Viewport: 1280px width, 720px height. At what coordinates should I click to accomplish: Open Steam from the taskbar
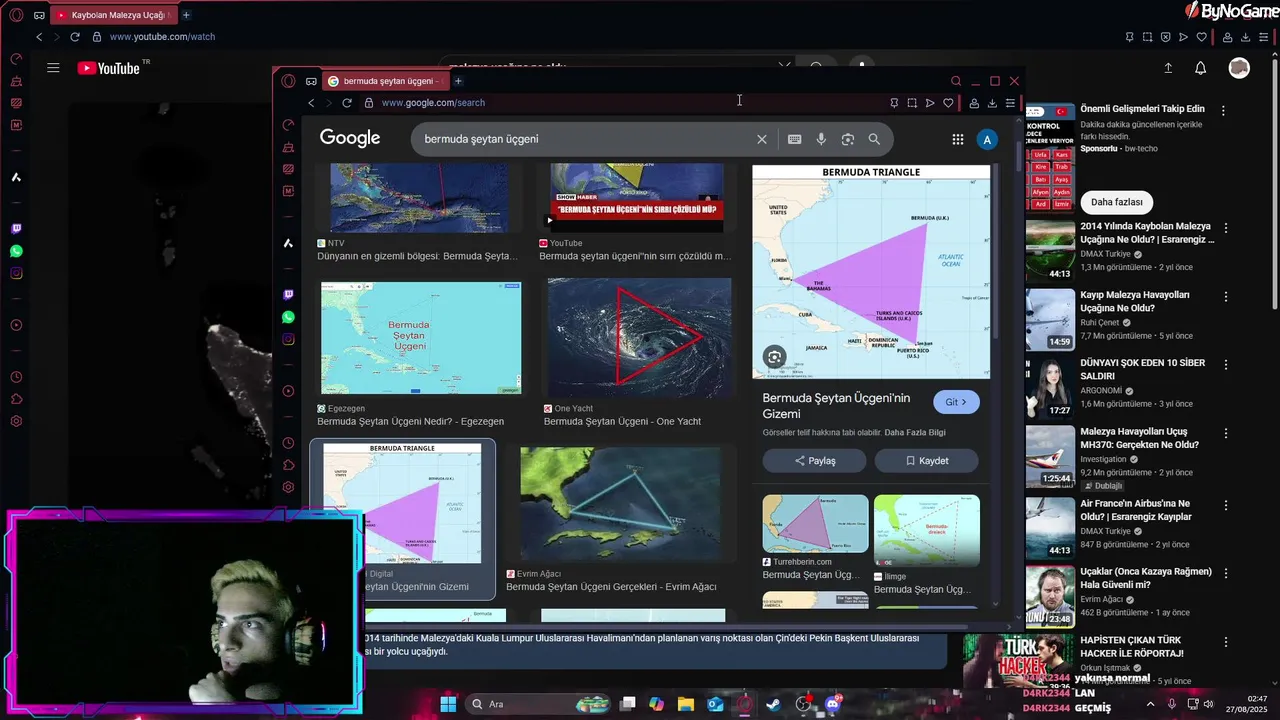point(774,704)
